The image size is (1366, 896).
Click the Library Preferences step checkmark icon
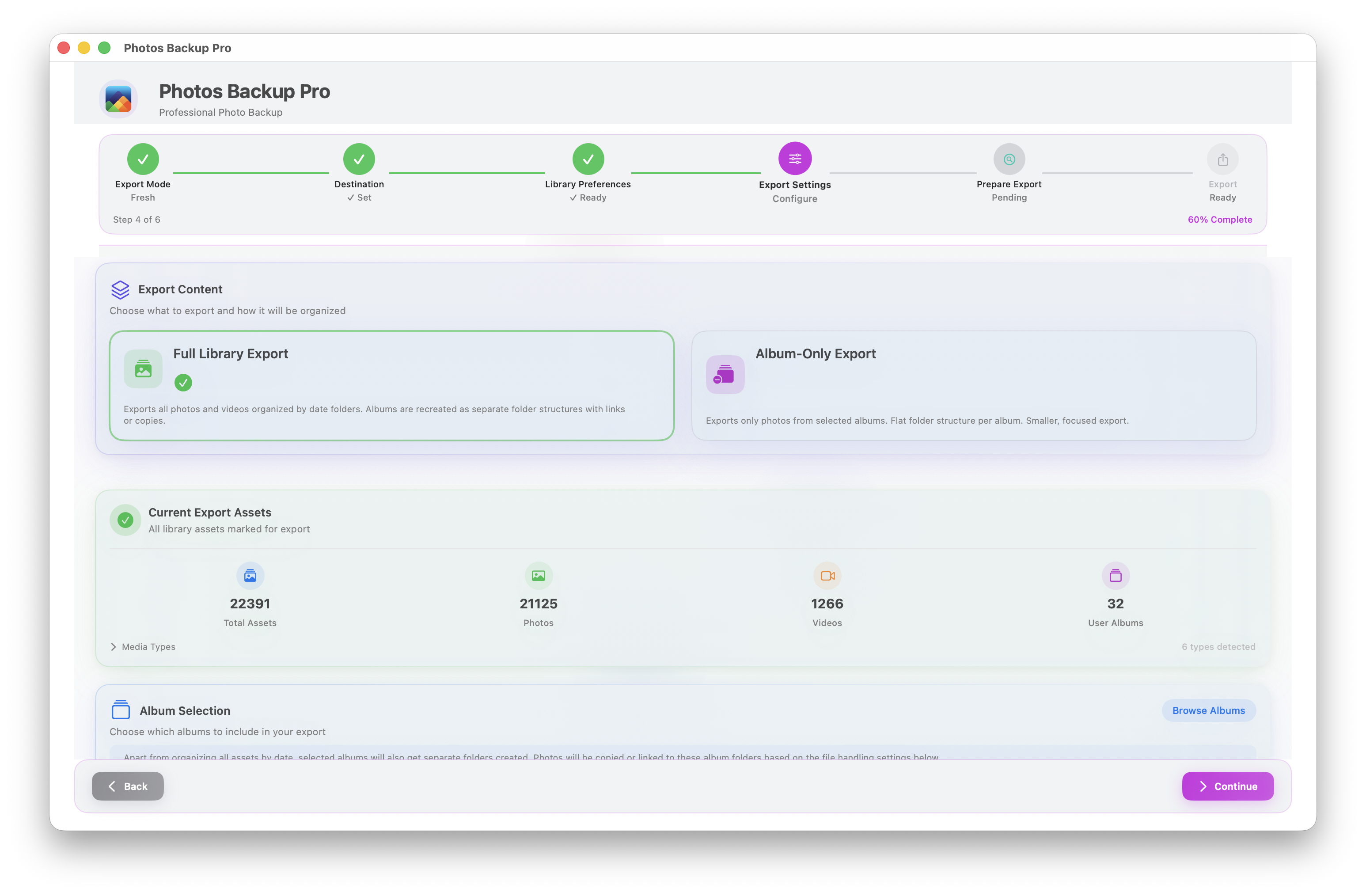click(x=588, y=159)
